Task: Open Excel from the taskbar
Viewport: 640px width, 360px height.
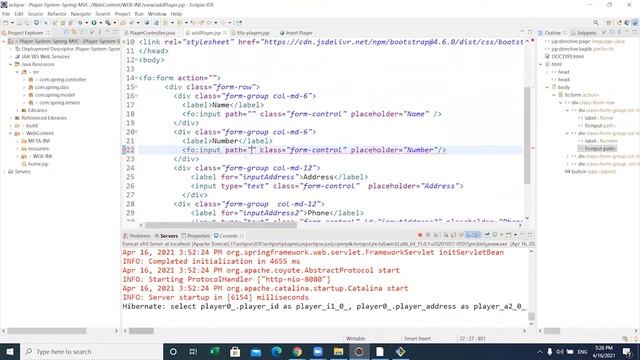Action: point(214,351)
